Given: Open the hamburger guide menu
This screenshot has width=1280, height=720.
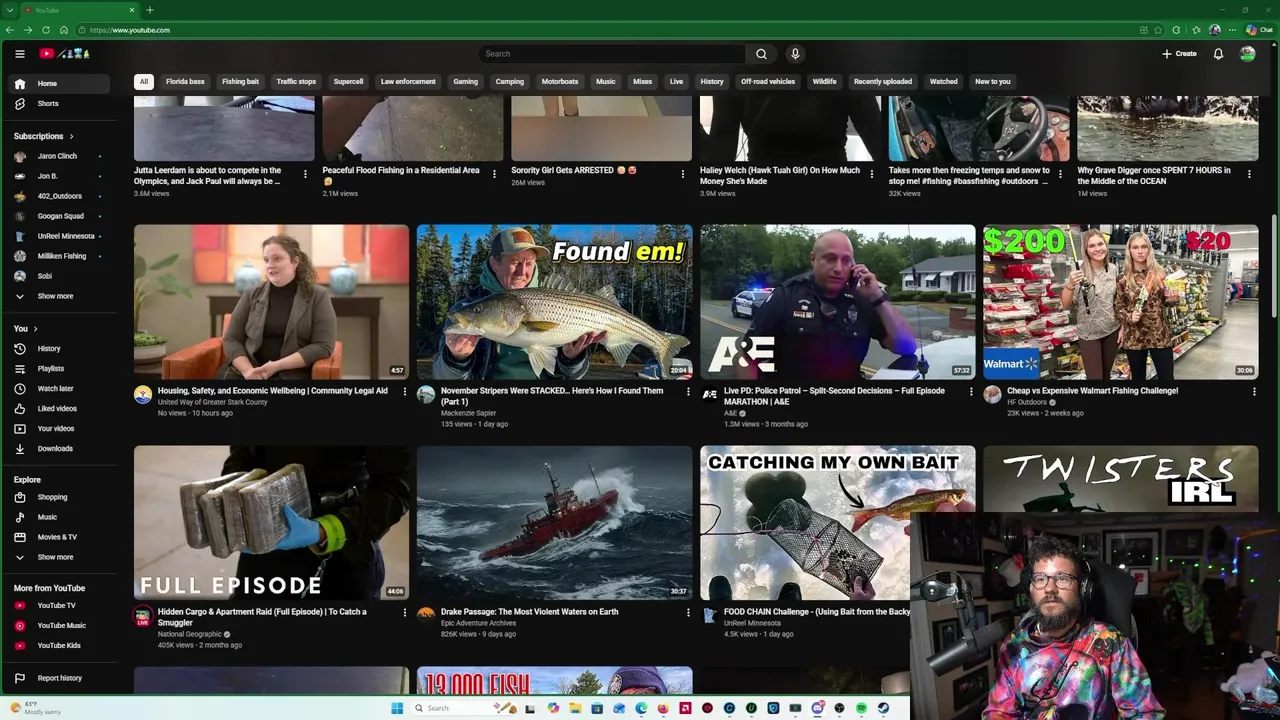Looking at the screenshot, I should tap(19, 54).
